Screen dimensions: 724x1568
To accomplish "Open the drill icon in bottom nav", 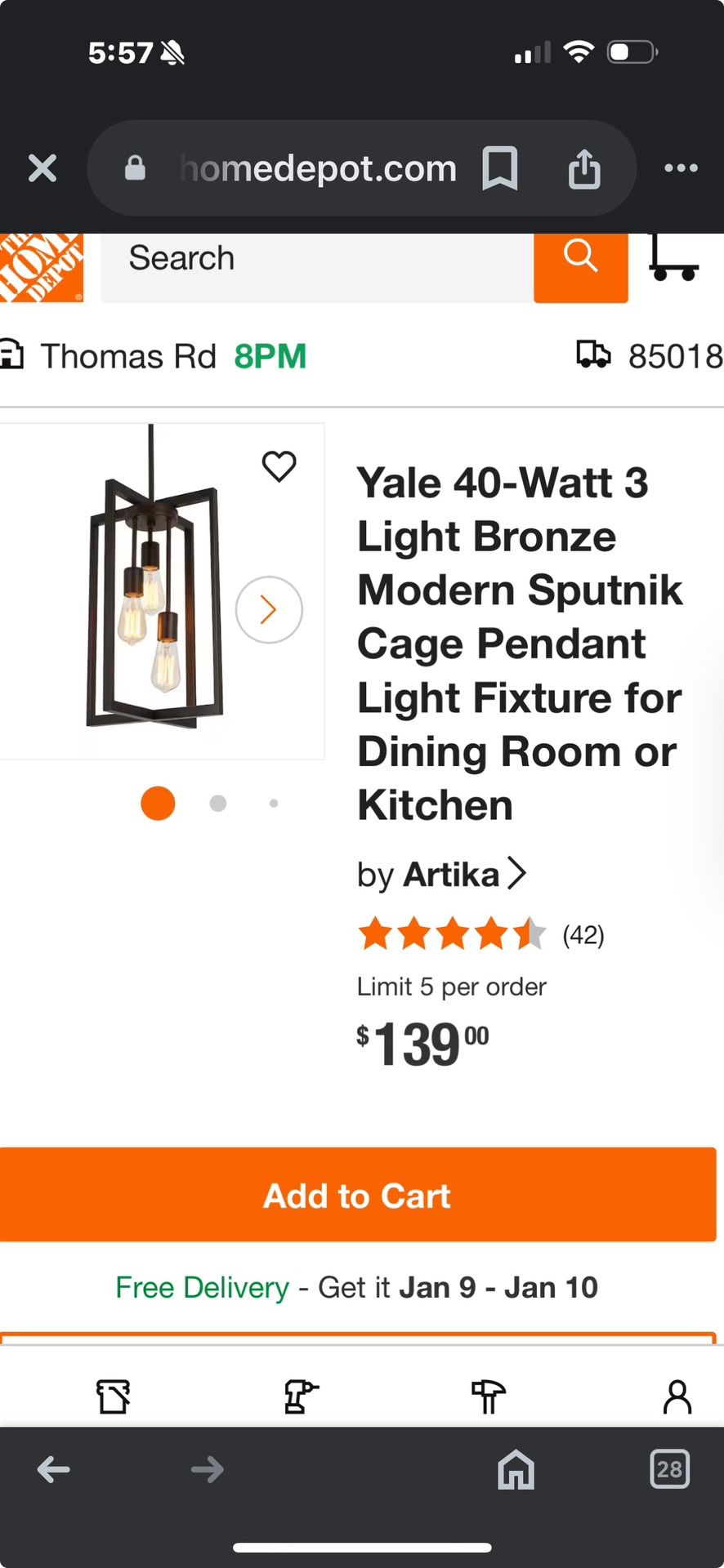I will click(300, 1396).
